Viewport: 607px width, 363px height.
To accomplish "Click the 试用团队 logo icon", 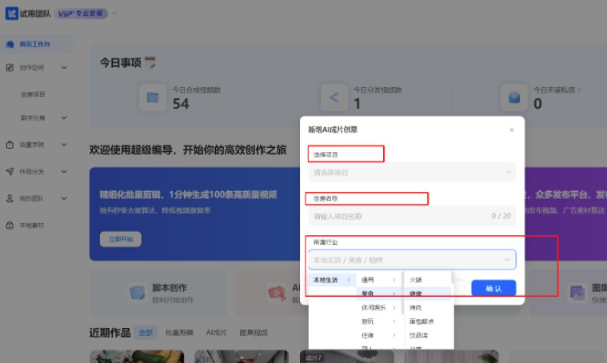I will coord(11,14).
